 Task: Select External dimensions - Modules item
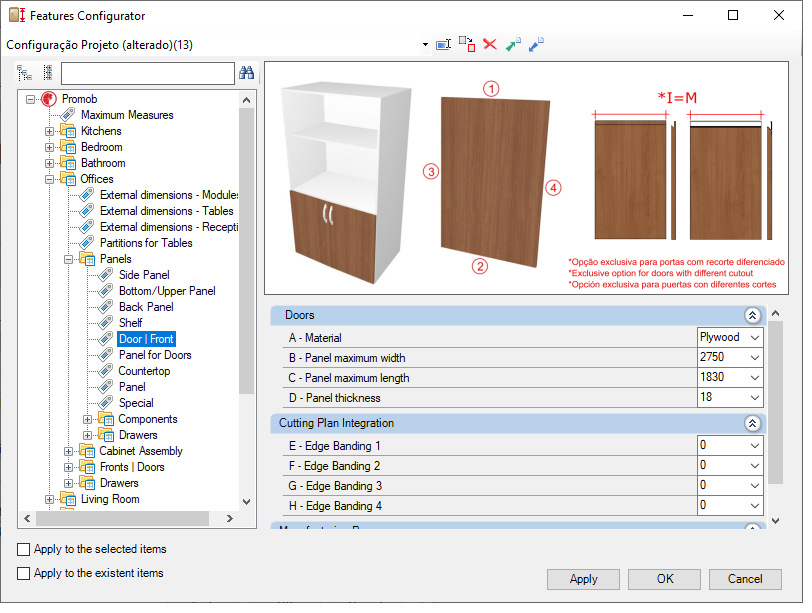pos(169,195)
